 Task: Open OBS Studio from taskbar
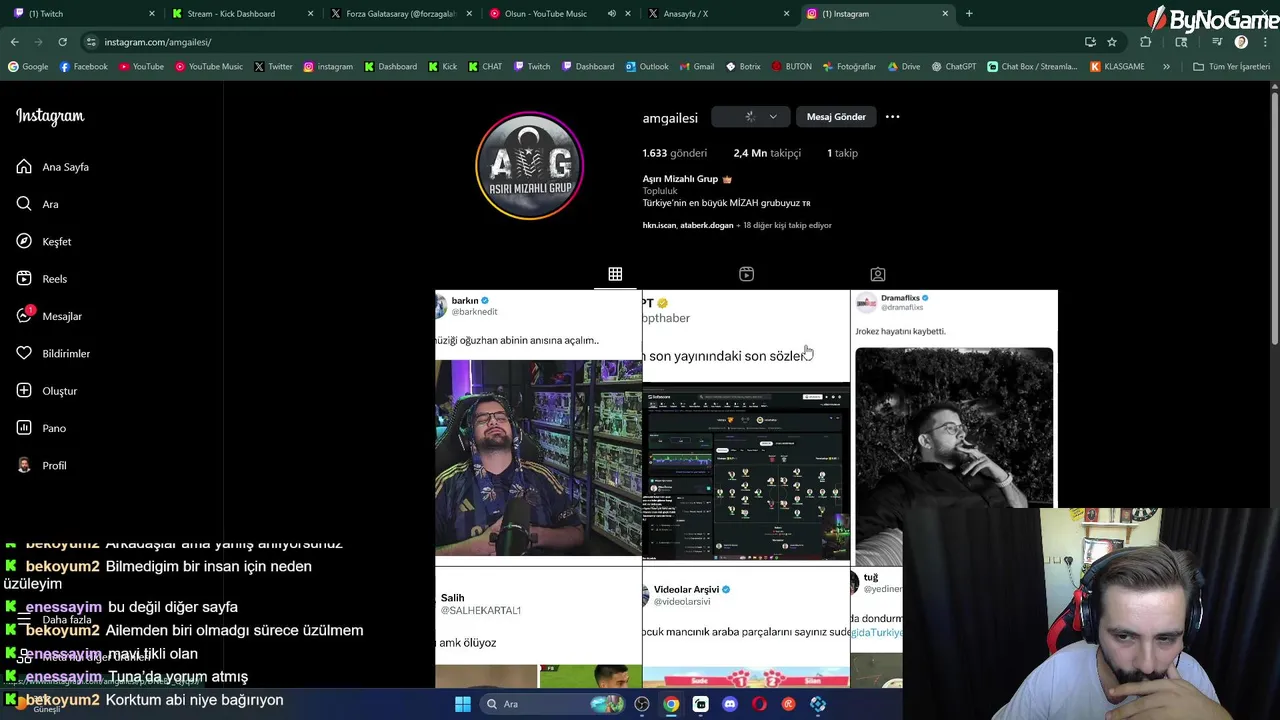click(642, 704)
